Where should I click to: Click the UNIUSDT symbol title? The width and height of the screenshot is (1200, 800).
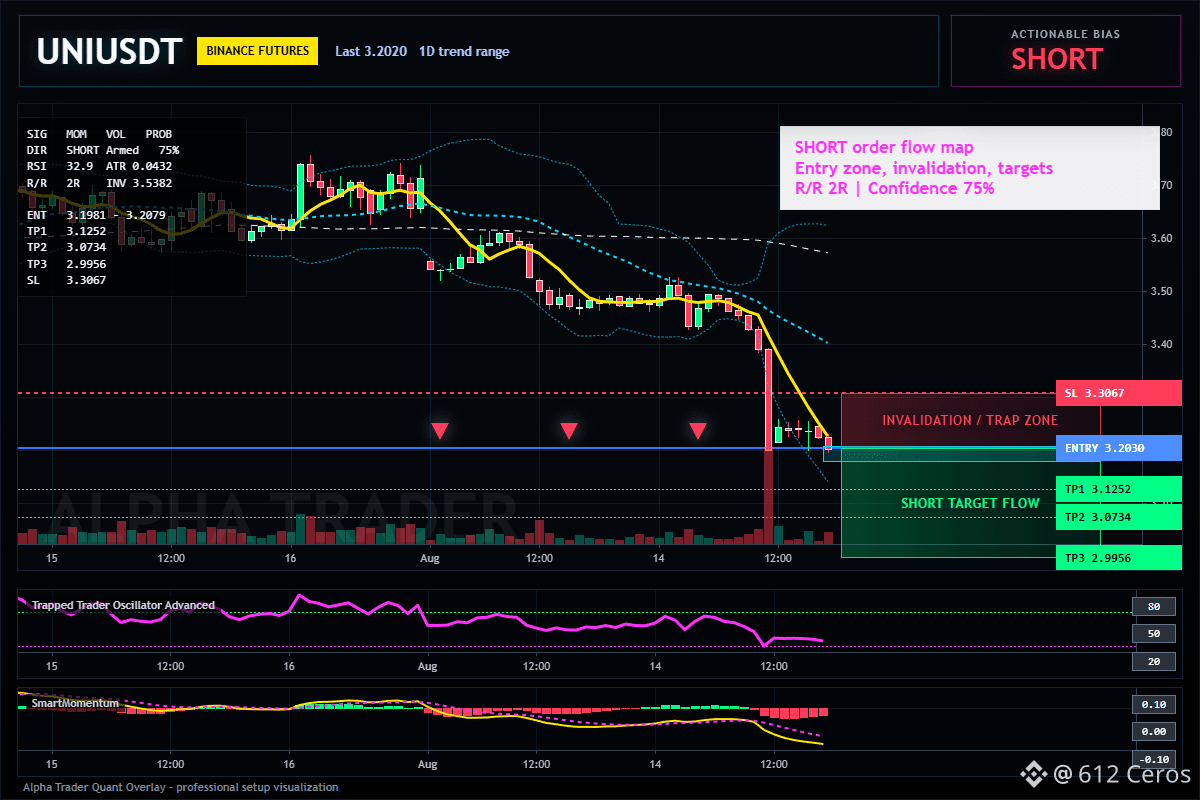pyautogui.click(x=109, y=51)
